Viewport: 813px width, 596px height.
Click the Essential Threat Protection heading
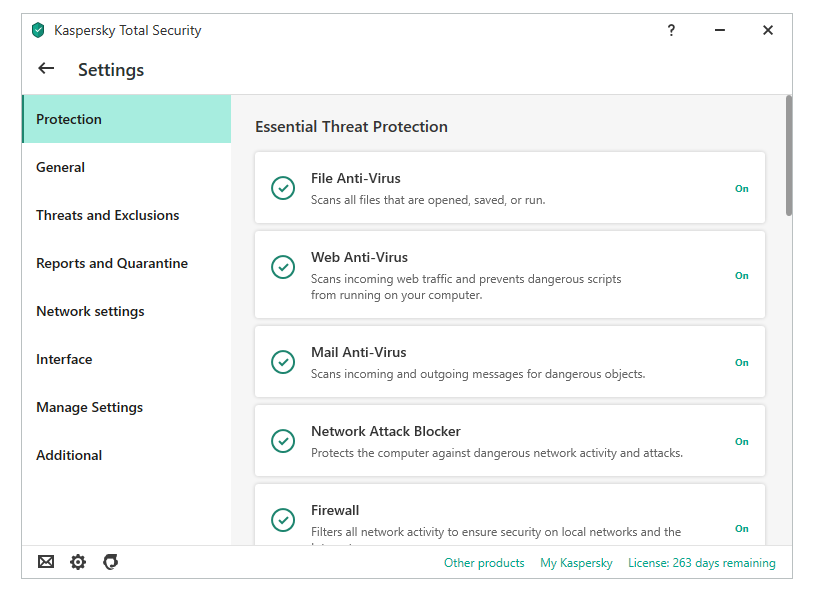(351, 127)
